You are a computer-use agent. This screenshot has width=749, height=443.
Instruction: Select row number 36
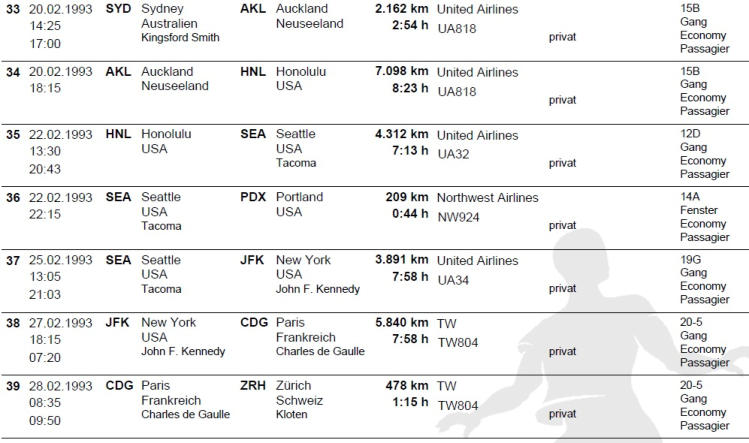coord(14,197)
